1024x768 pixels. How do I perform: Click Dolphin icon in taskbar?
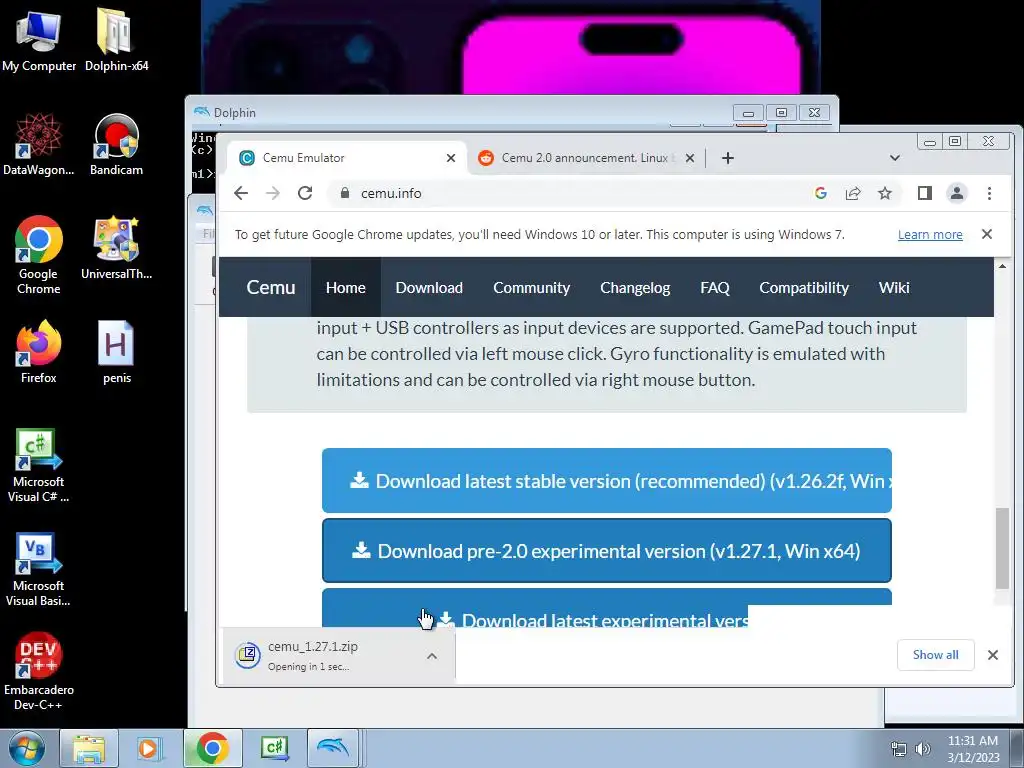tap(332, 748)
